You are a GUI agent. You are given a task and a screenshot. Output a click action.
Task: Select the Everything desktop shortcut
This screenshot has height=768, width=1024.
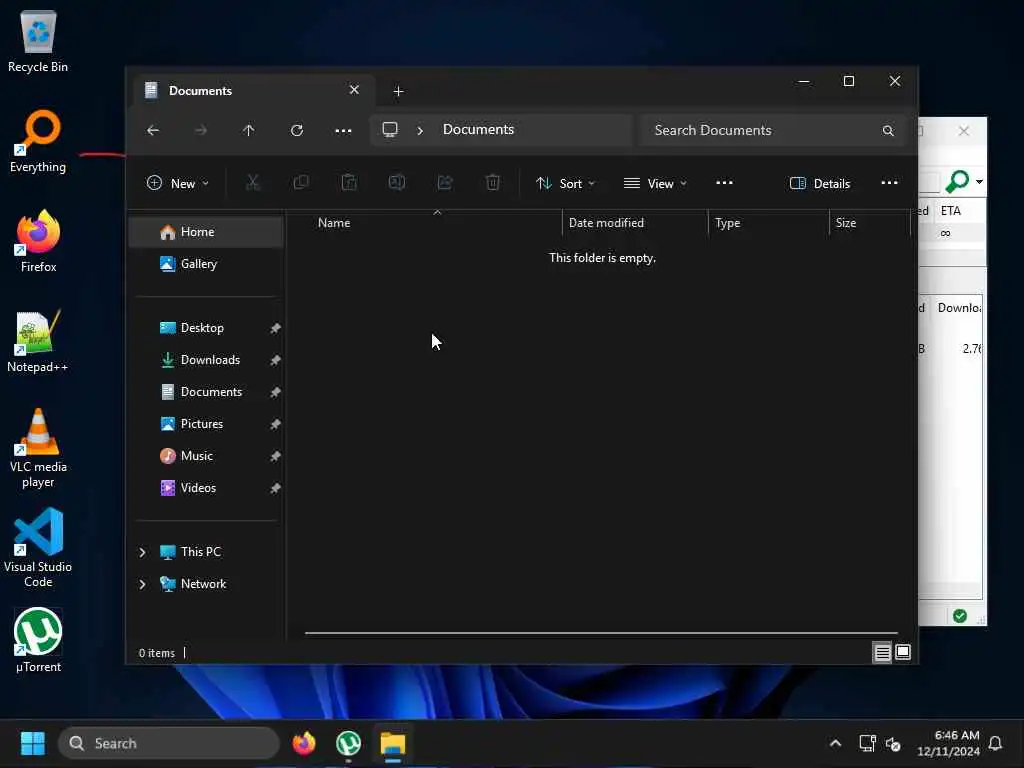tap(38, 142)
